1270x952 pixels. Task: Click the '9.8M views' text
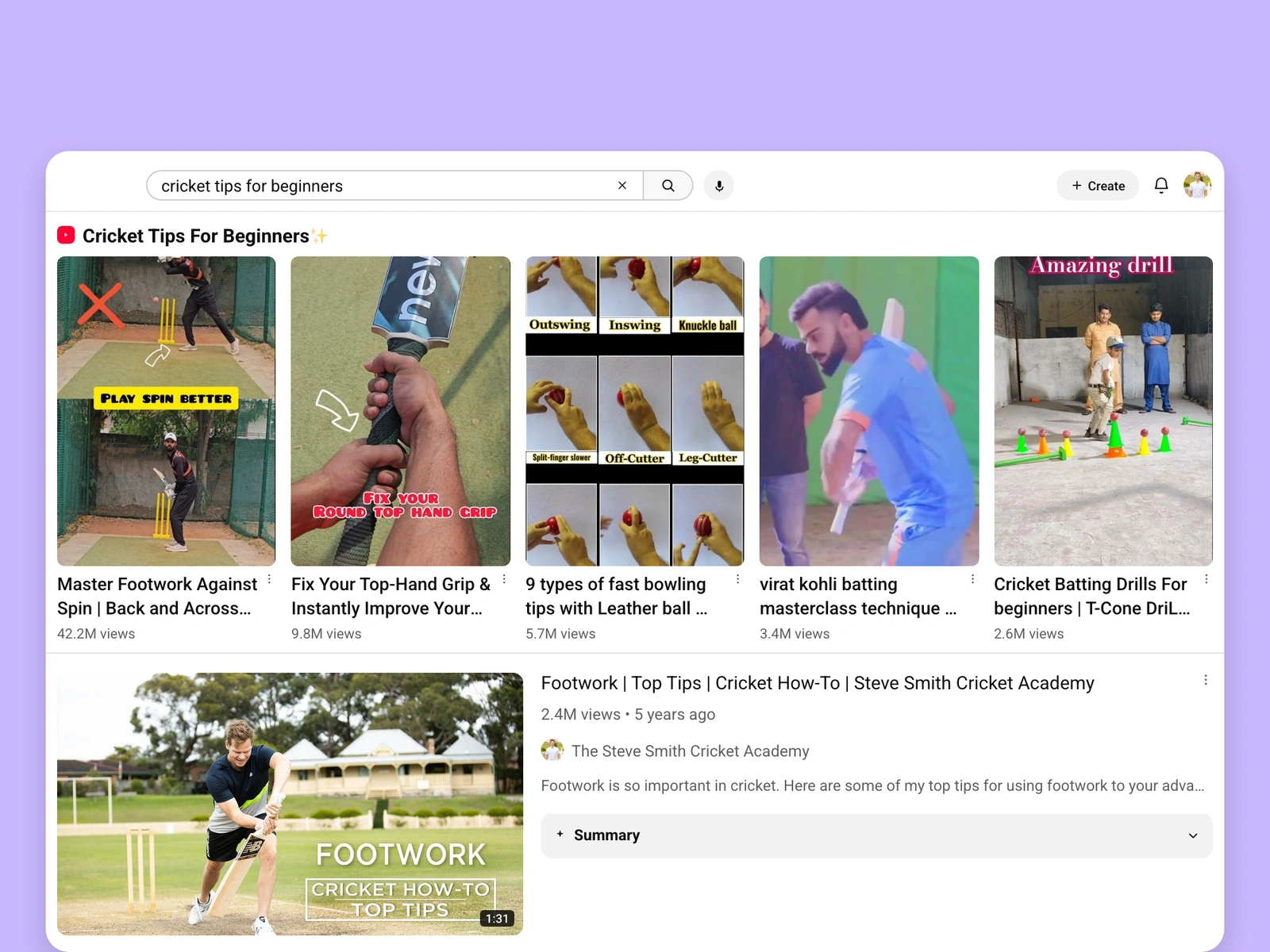pos(326,634)
